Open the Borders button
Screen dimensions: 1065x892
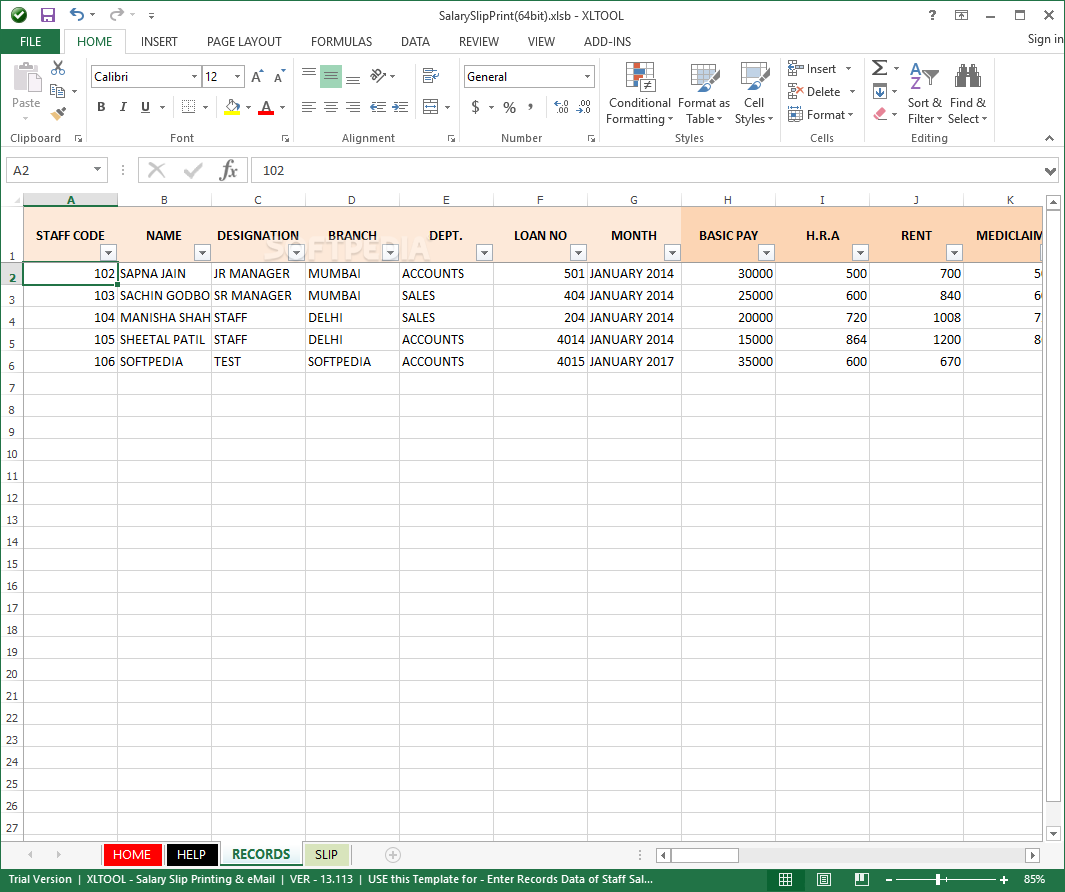tap(189, 107)
